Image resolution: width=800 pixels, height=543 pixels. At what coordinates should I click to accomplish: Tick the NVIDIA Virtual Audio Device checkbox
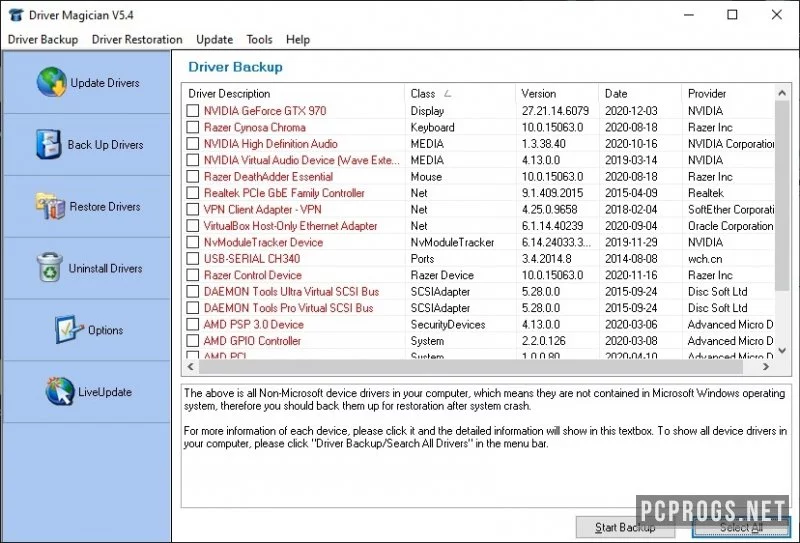(x=192, y=160)
